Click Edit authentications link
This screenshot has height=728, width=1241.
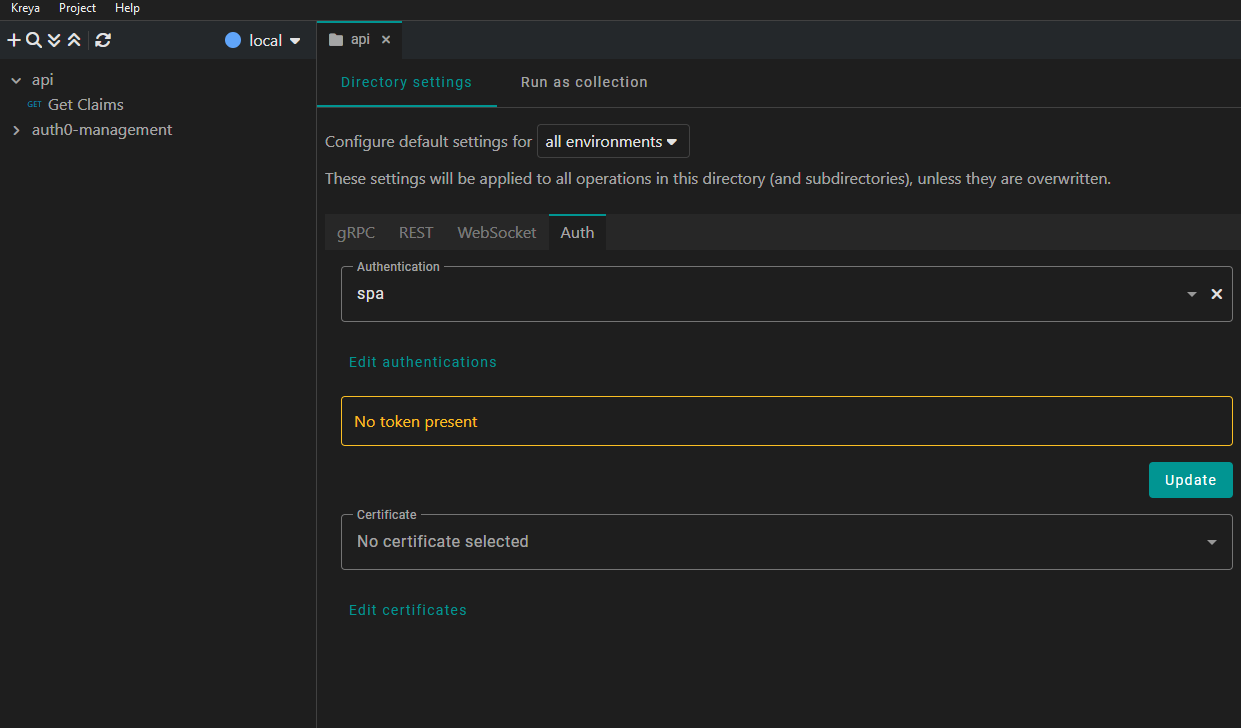coord(422,362)
